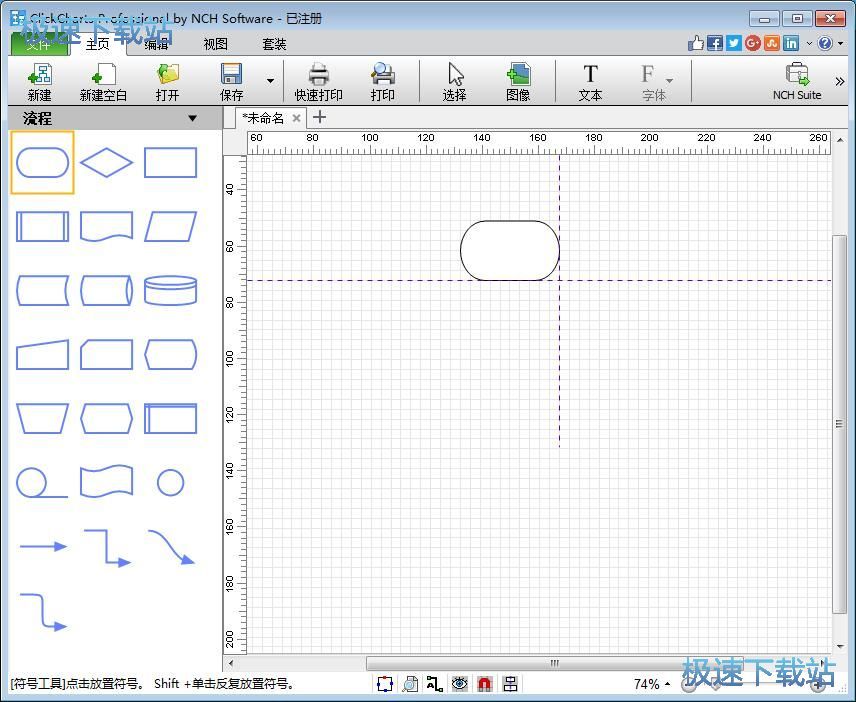Open the 74% zoom level menu
Viewport: 856px width, 702px height.
[652, 684]
